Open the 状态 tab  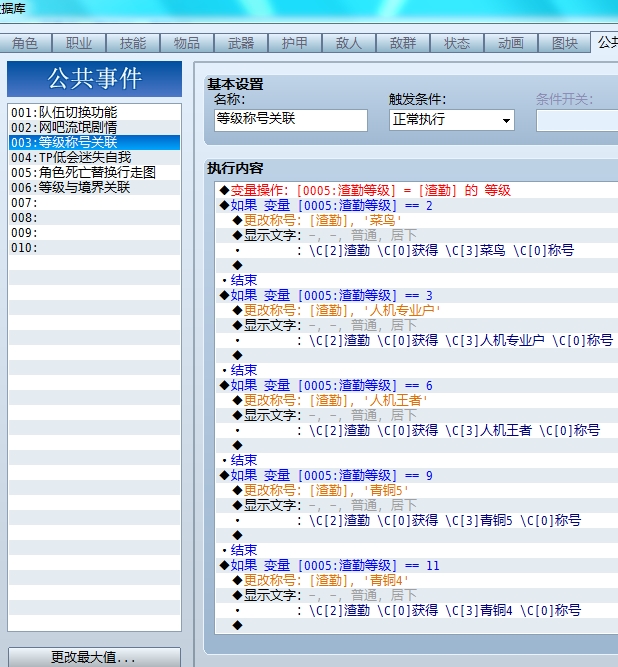coord(457,43)
